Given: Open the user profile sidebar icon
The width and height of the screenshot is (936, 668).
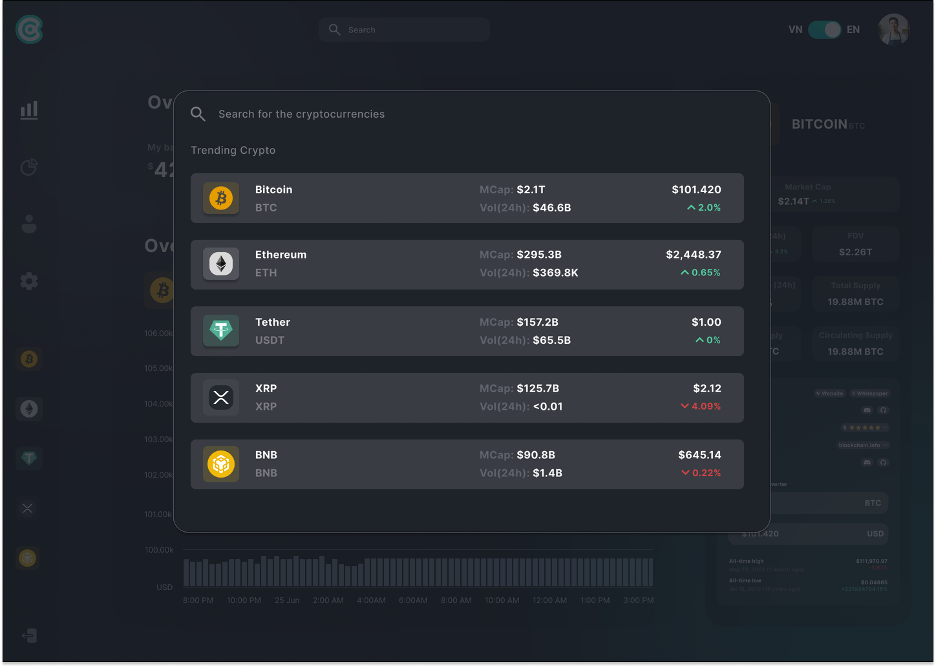Looking at the screenshot, I should tap(29, 224).
